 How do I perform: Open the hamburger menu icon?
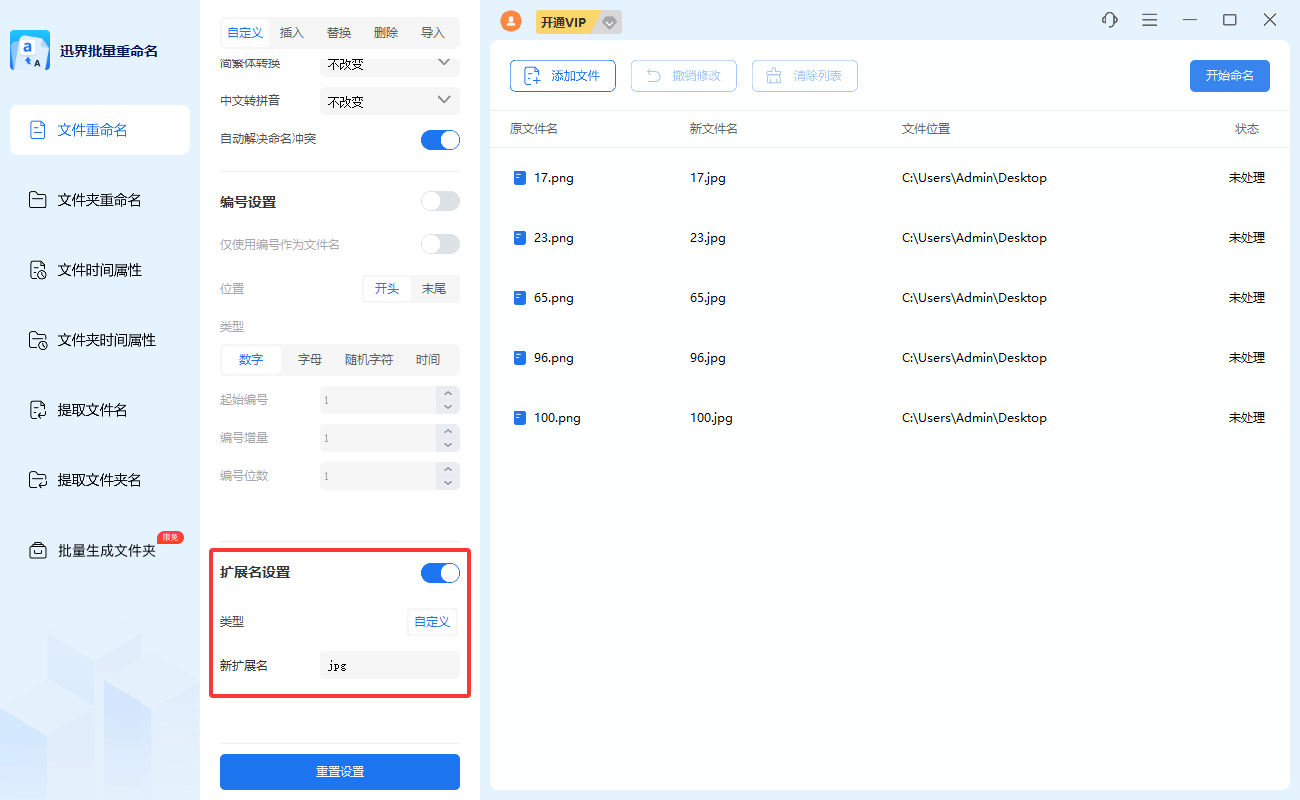tap(1150, 20)
